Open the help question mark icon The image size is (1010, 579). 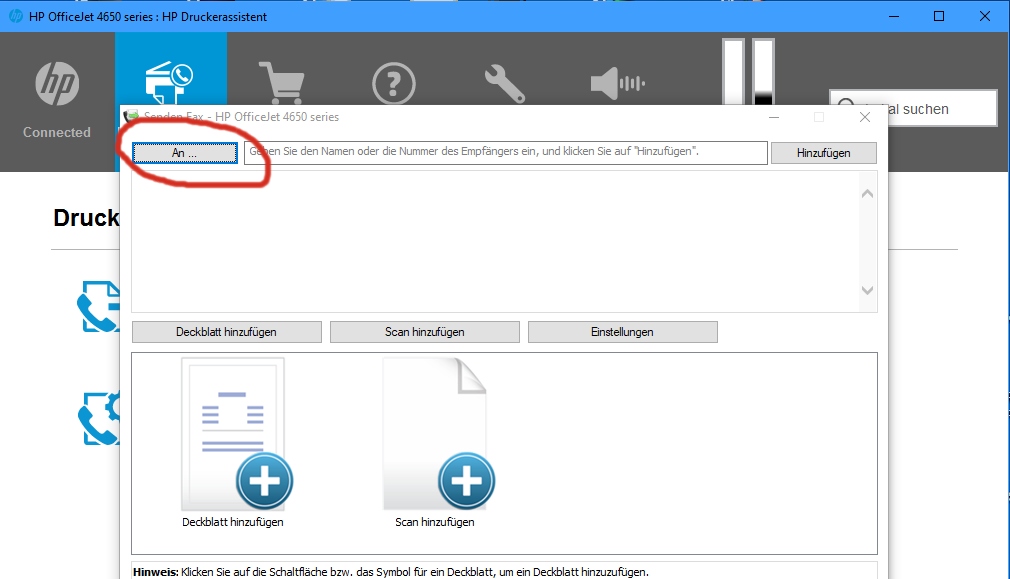coord(394,84)
